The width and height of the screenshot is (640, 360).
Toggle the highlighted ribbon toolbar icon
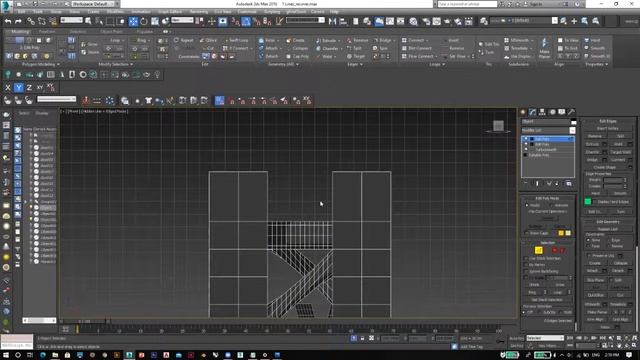click(379, 21)
